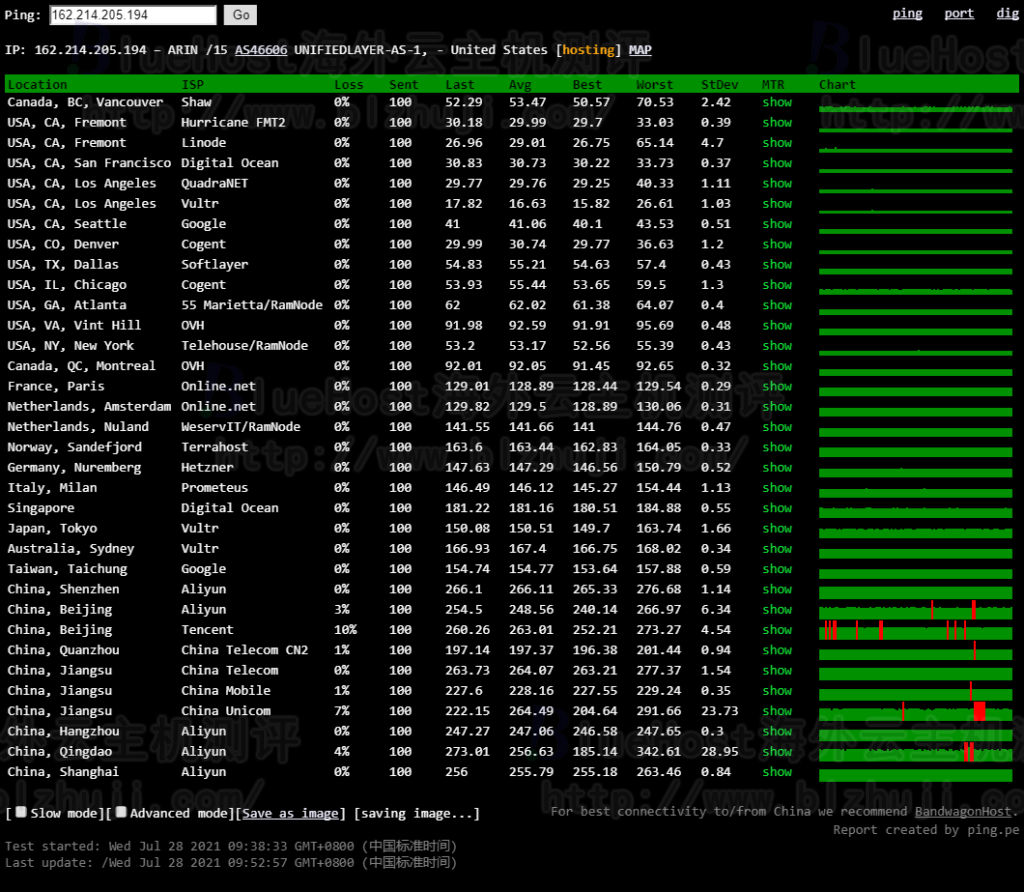Show MTR for Denver Cogent
This screenshot has width=1024, height=892.
pyautogui.click(x=776, y=244)
